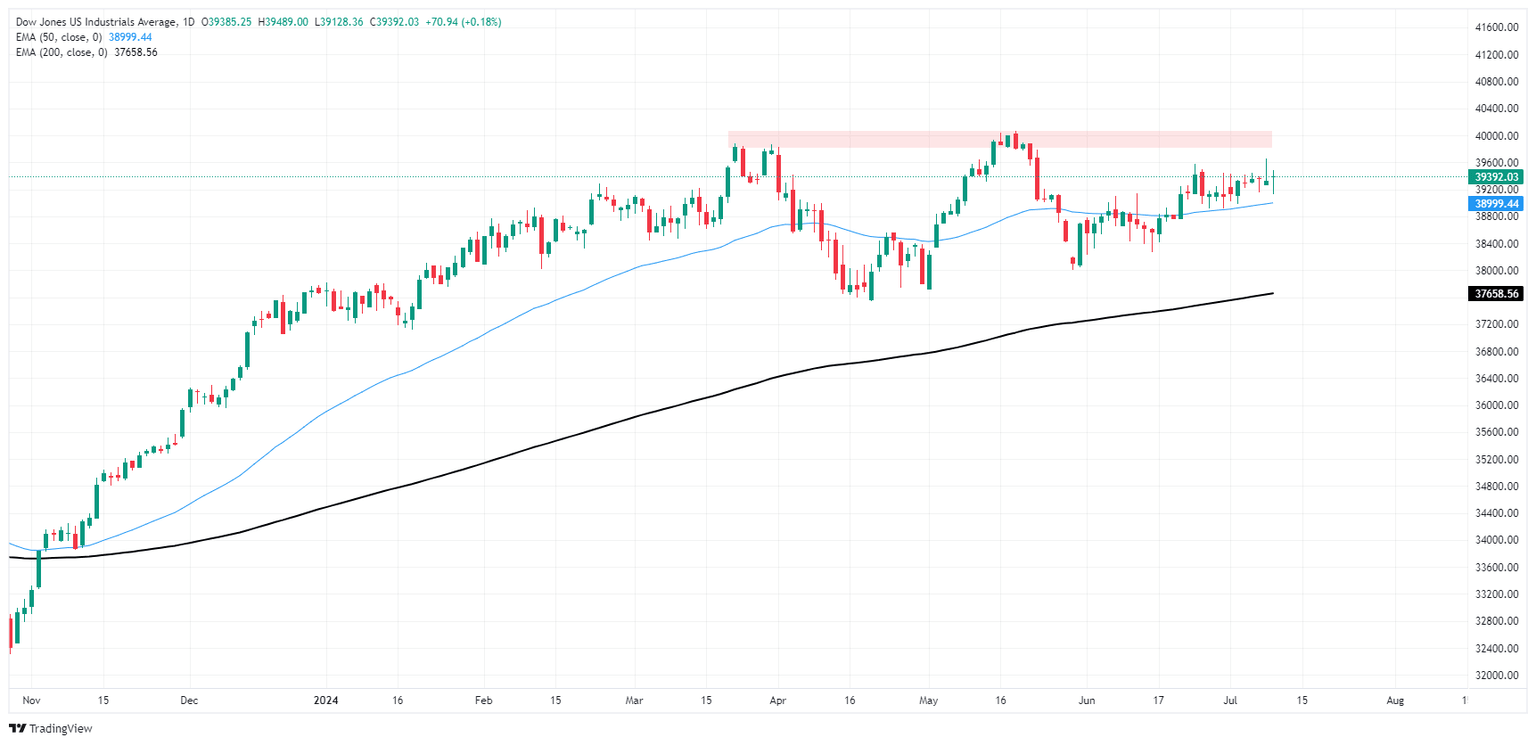Viewport: 1536px width, 744px height.
Task: Click the Jun label on time axis
Action: (1089, 701)
